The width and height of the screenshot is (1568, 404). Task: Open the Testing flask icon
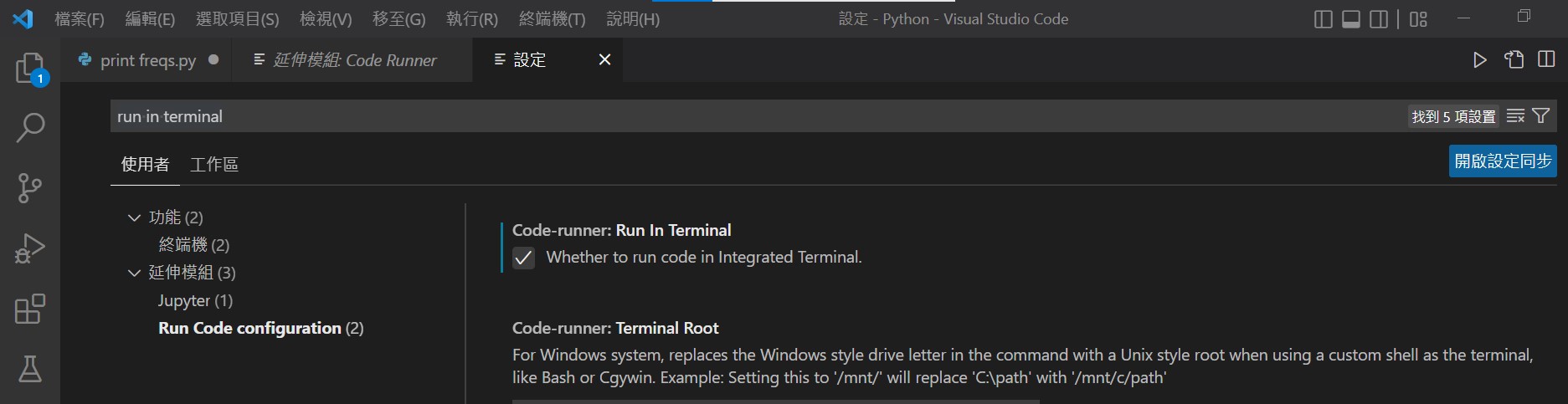coord(30,369)
